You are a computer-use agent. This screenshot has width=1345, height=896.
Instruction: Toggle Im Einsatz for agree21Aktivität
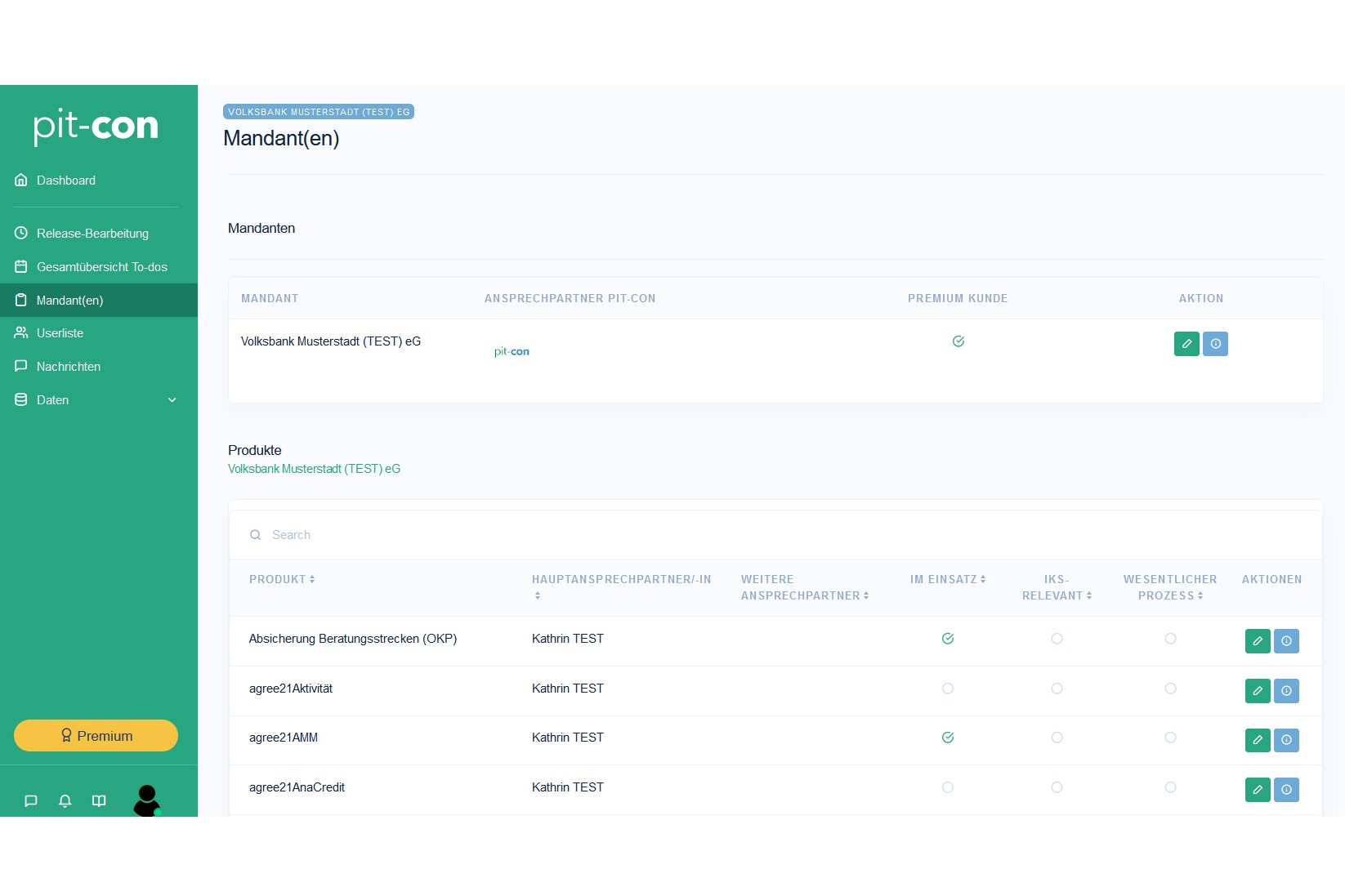click(948, 689)
